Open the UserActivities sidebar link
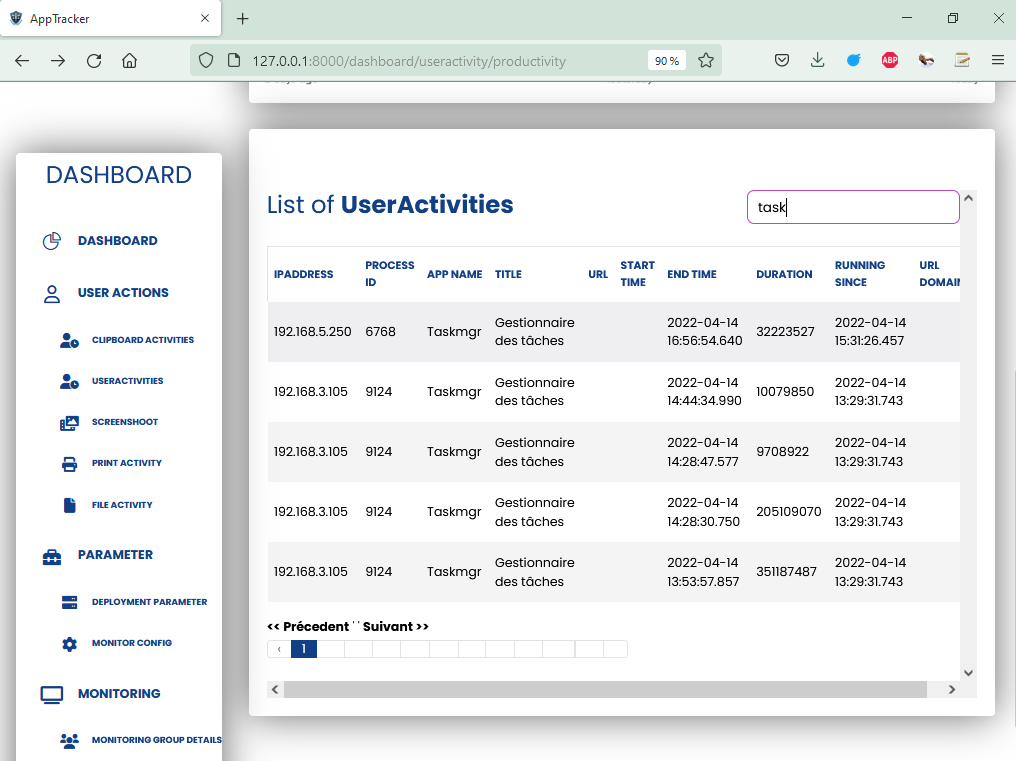 point(127,381)
